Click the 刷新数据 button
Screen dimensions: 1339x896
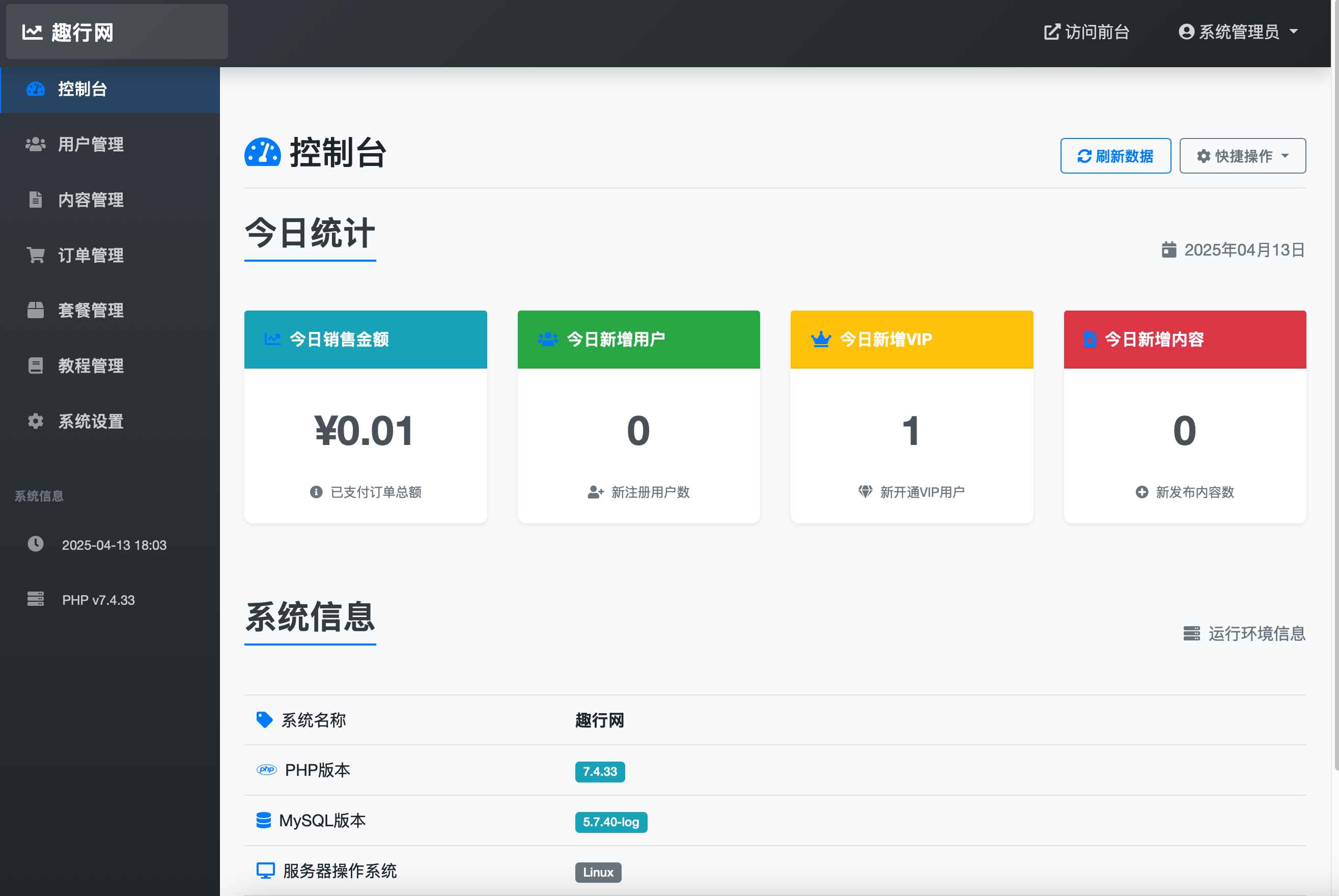[1115, 155]
